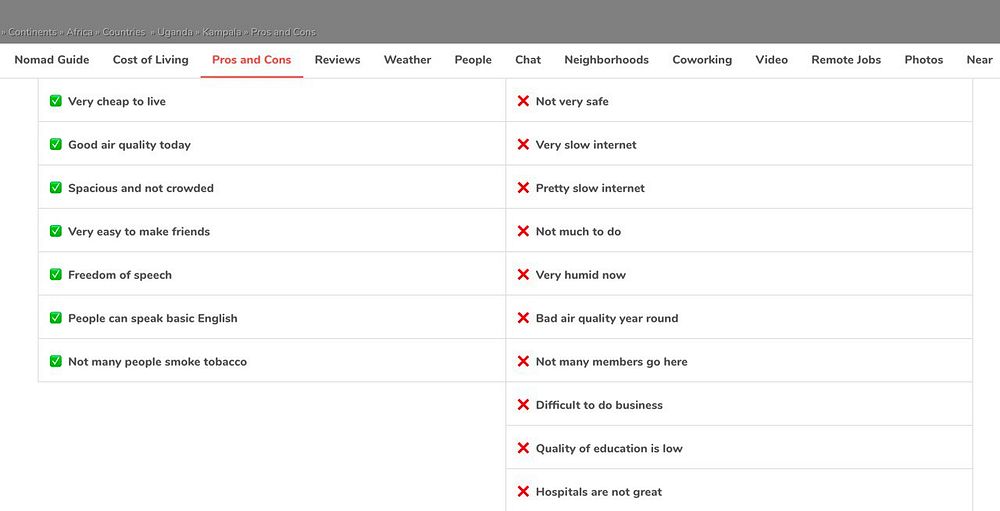Open the Cost of Living tab
The width and height of the screenshot is (1000, 511).
pyautogui.click(x=150, y=60)
